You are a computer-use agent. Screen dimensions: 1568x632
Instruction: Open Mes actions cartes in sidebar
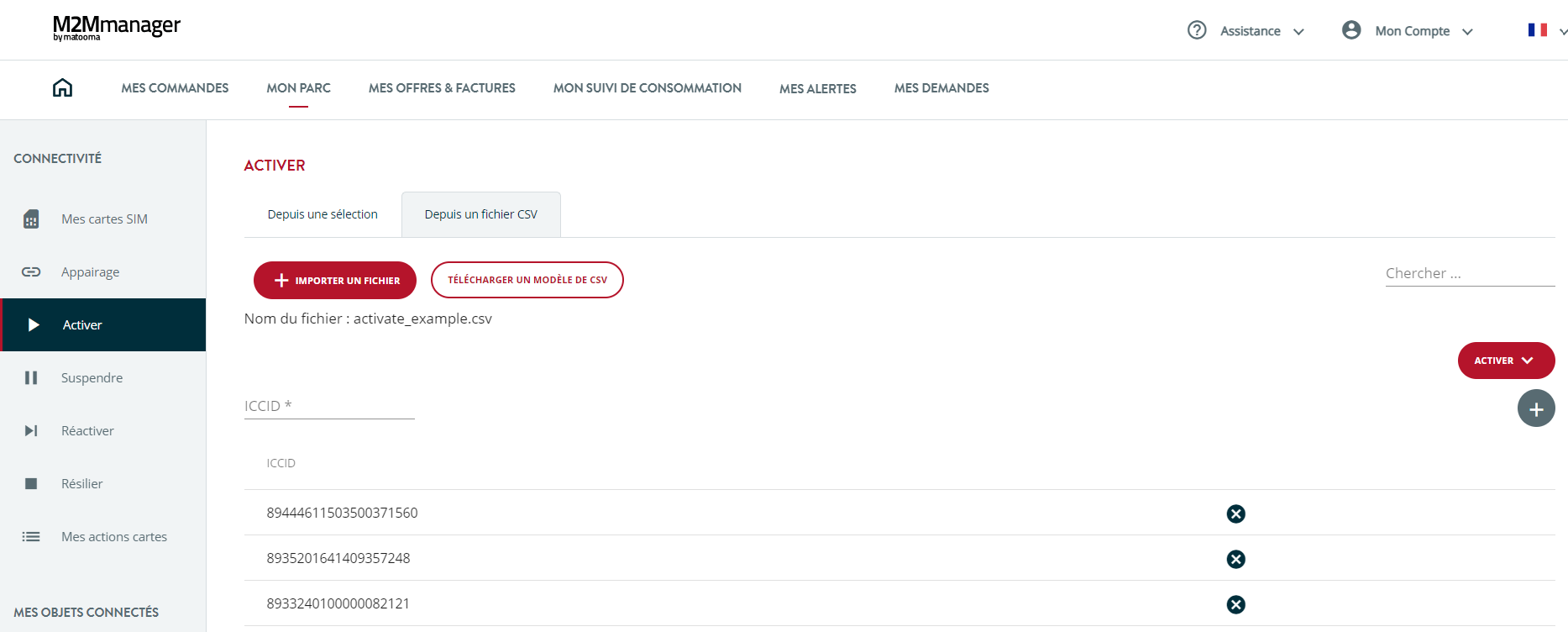(103, 536)
